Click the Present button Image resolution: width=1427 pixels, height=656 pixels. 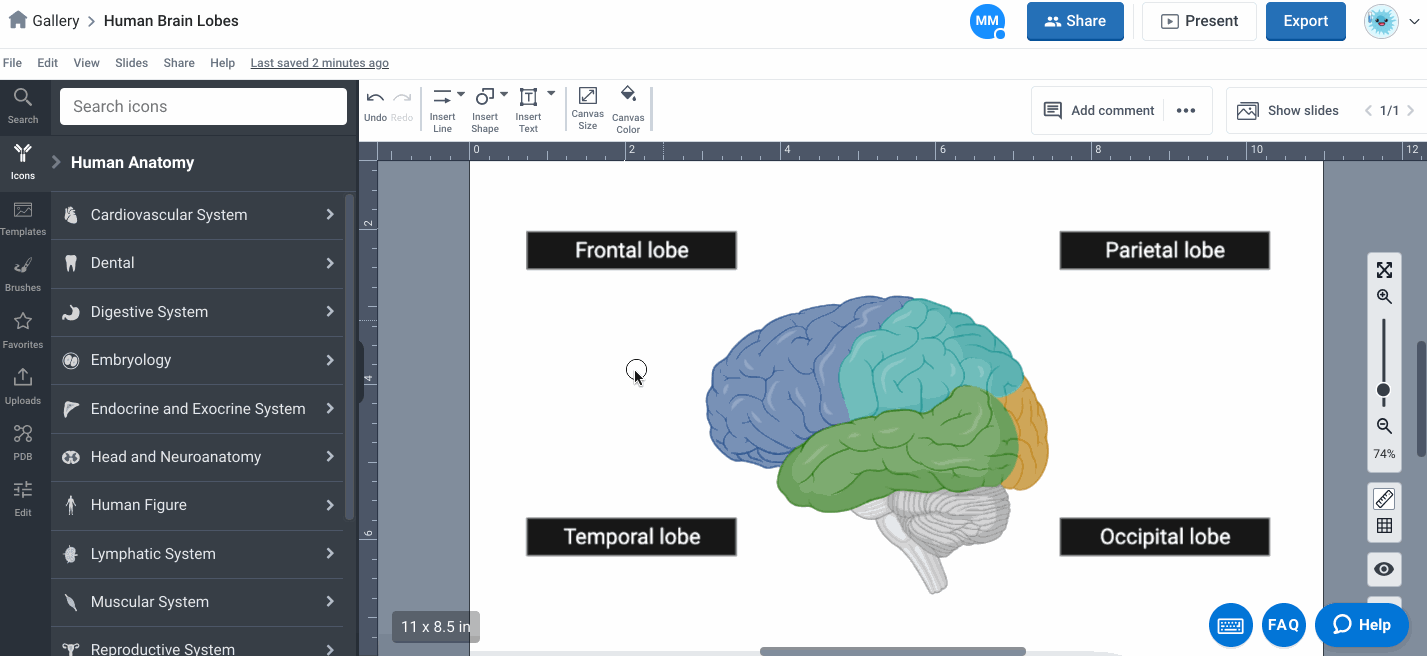point(1199,21)
